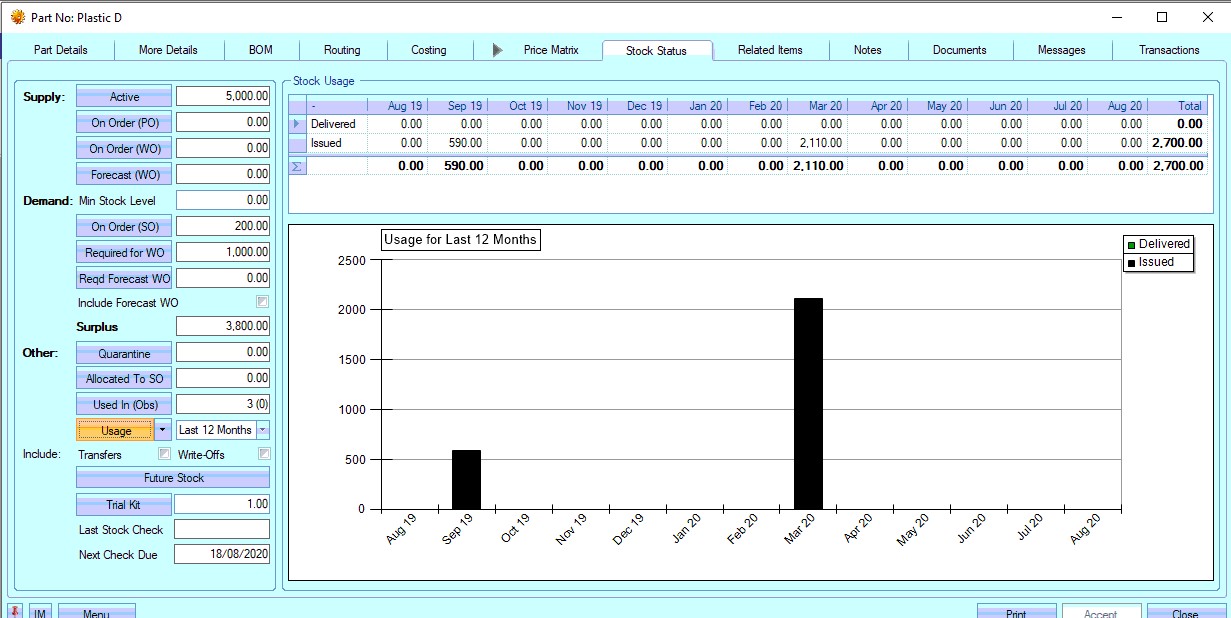Enable the Transfers checkbox

point(164,454)
